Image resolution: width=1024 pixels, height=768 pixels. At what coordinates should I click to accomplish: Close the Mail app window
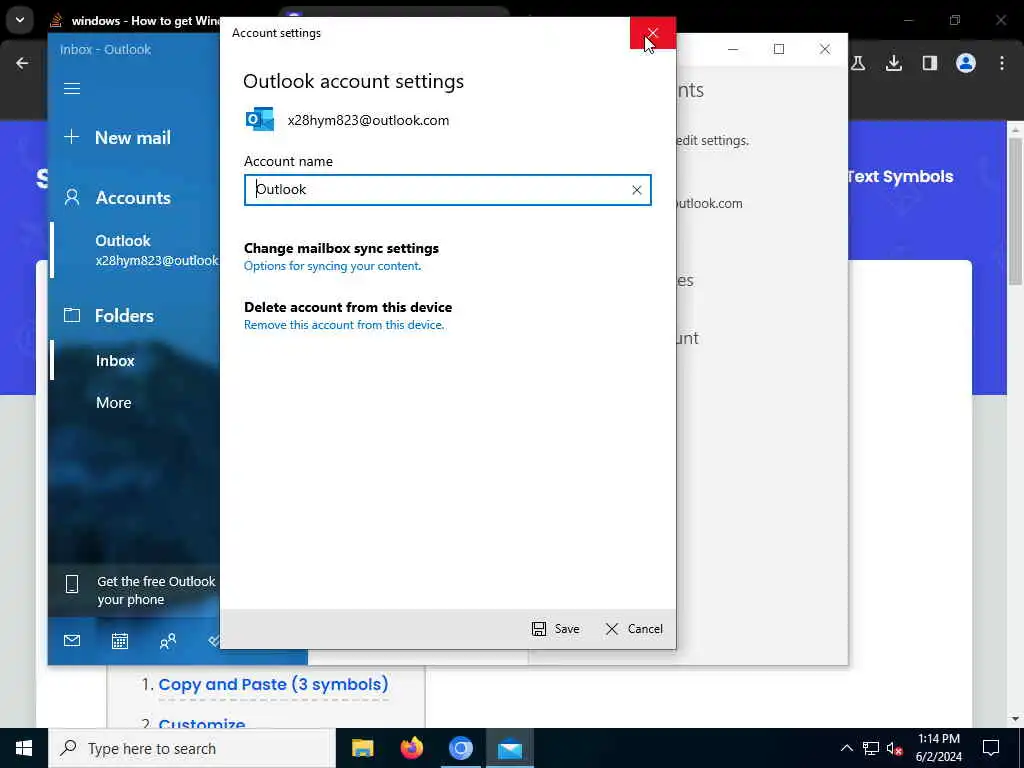[825, 49]
